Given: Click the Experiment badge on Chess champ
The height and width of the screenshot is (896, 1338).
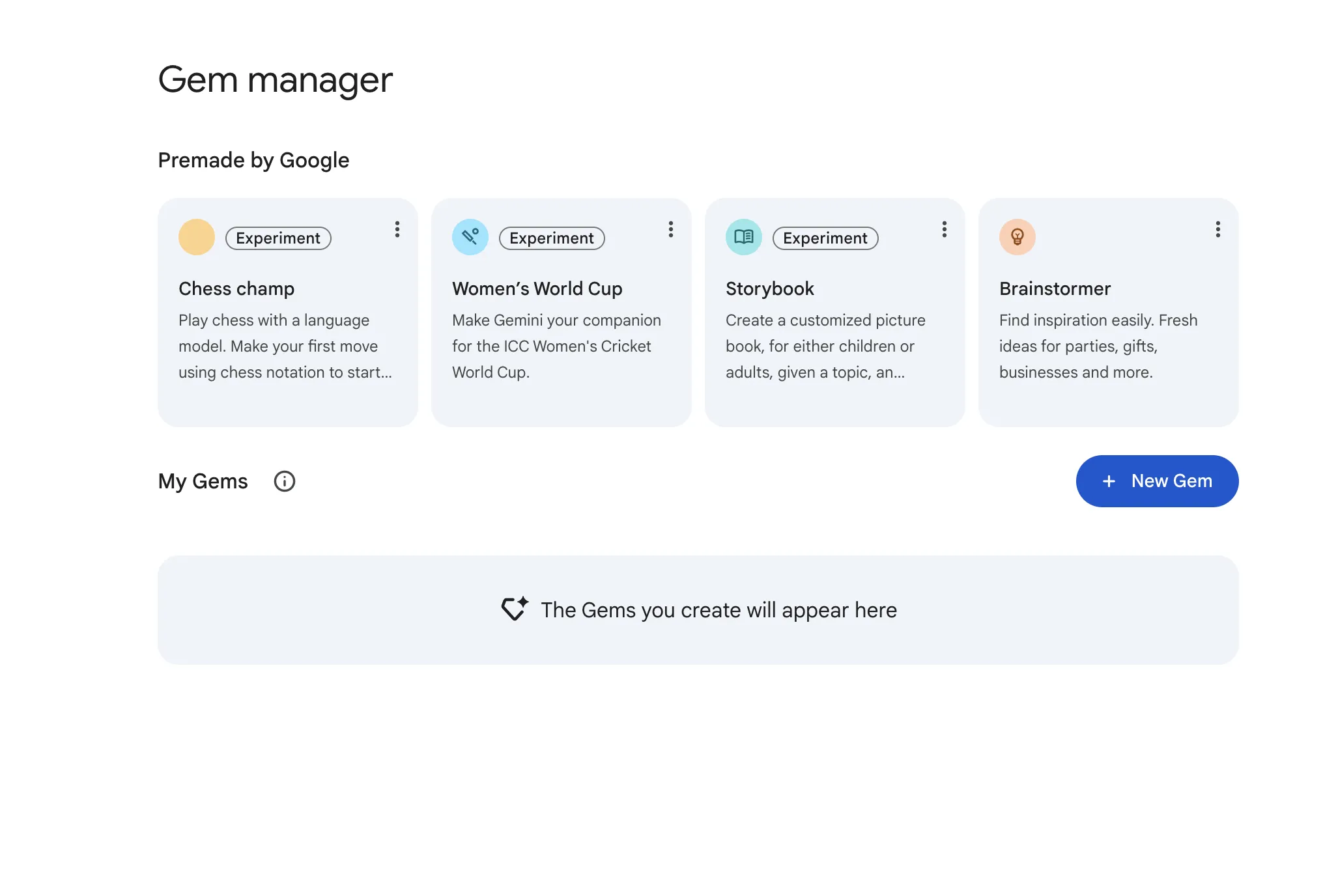Looking at the screenshot, I should 278,238.
